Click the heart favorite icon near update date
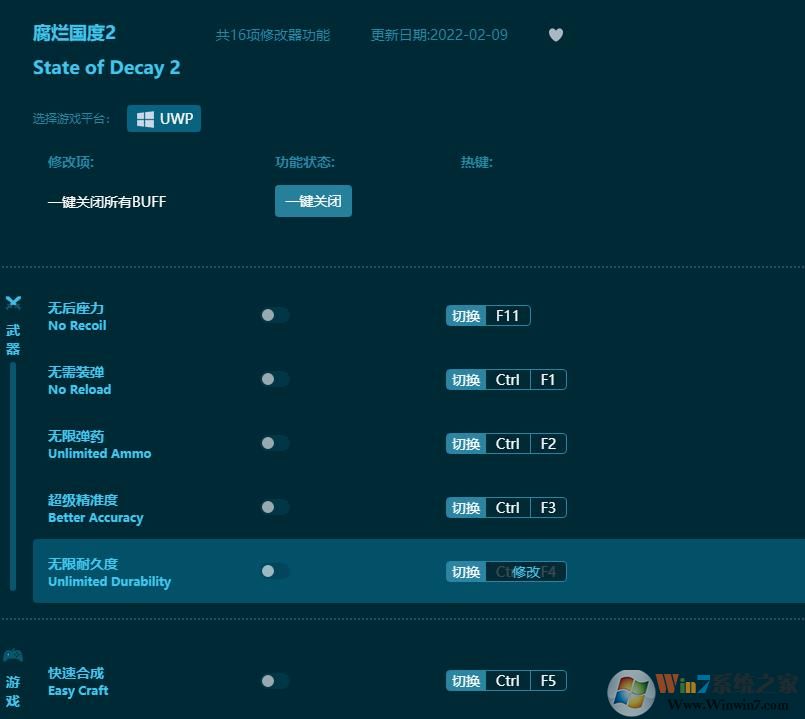This screenshot has height=719, width=805. [556, 34]
